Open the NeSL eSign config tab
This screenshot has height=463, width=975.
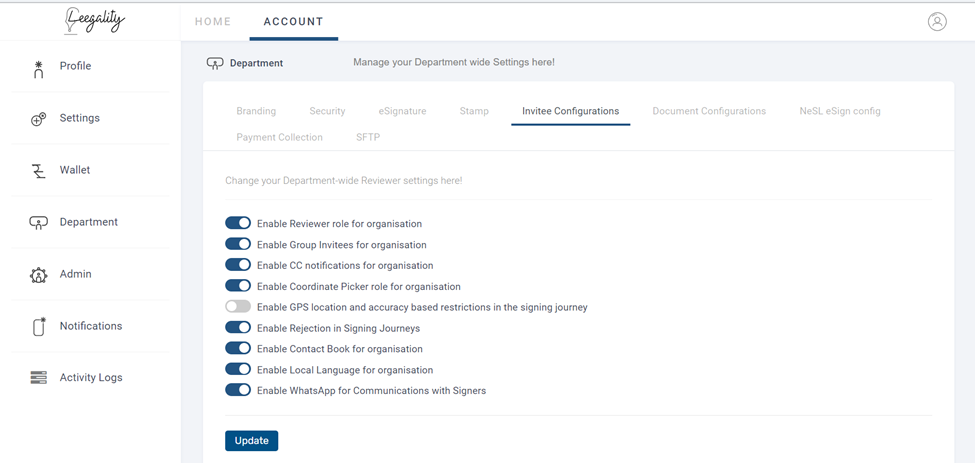(x=840, y=111)
